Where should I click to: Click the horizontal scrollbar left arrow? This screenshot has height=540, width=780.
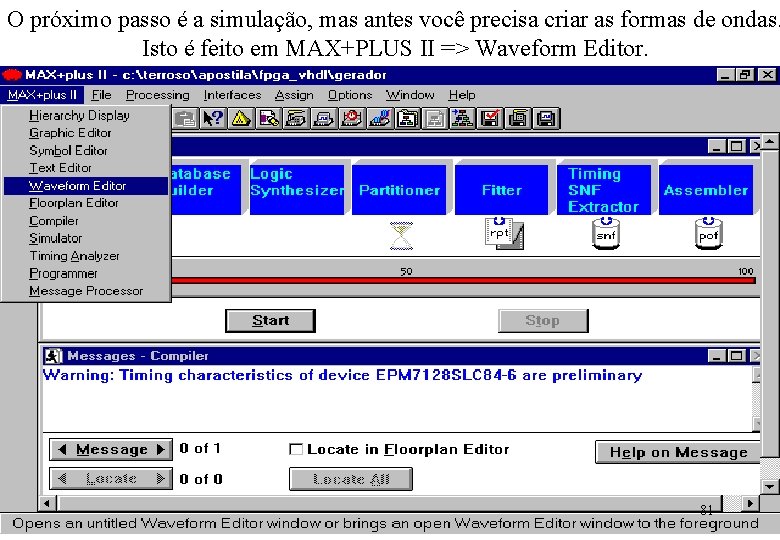[x=47, y=503]
